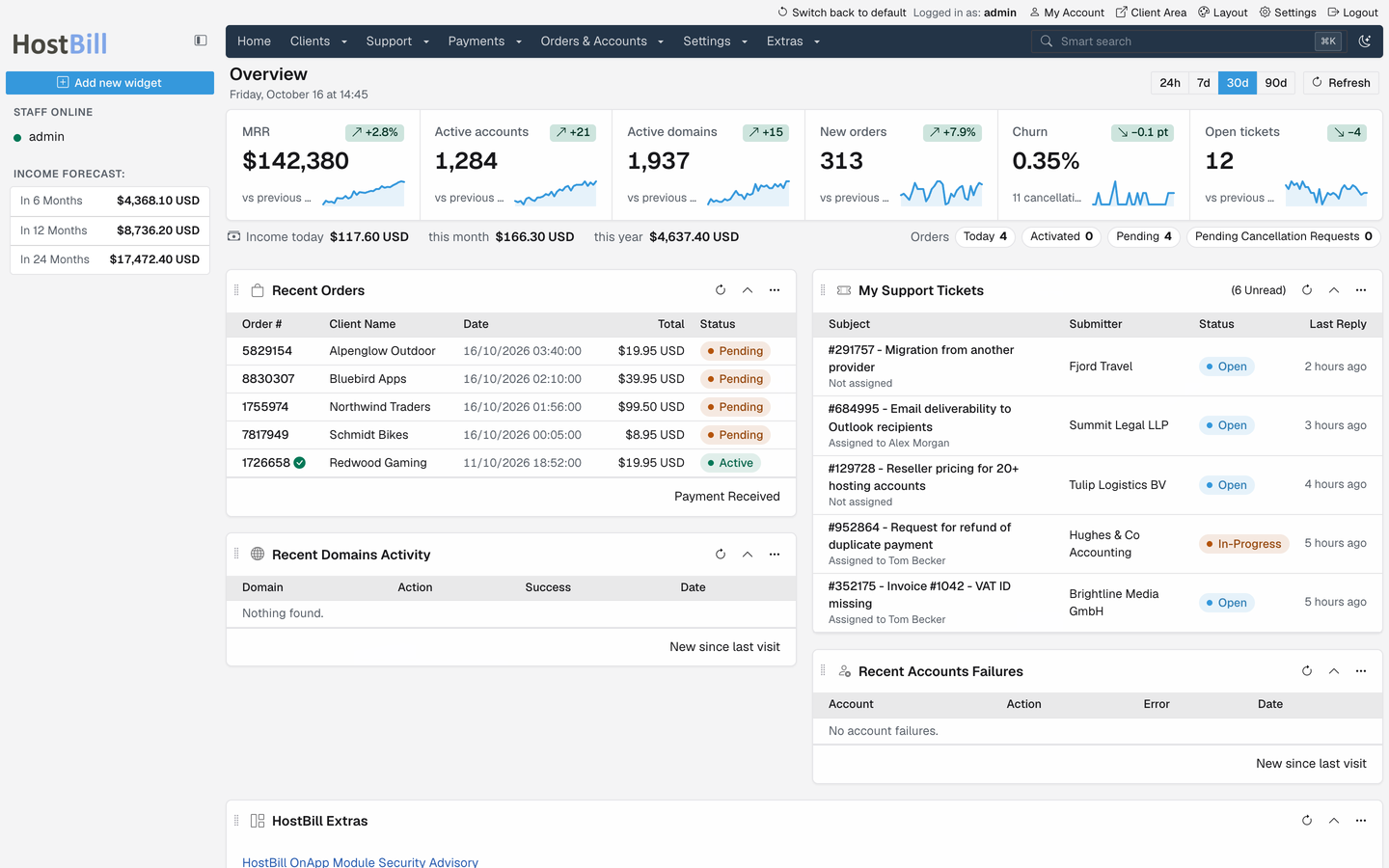Click In 12 Months income forecast row
Image resolution: width=1389 pixels, height=868 pixels.
pos(110,231)
